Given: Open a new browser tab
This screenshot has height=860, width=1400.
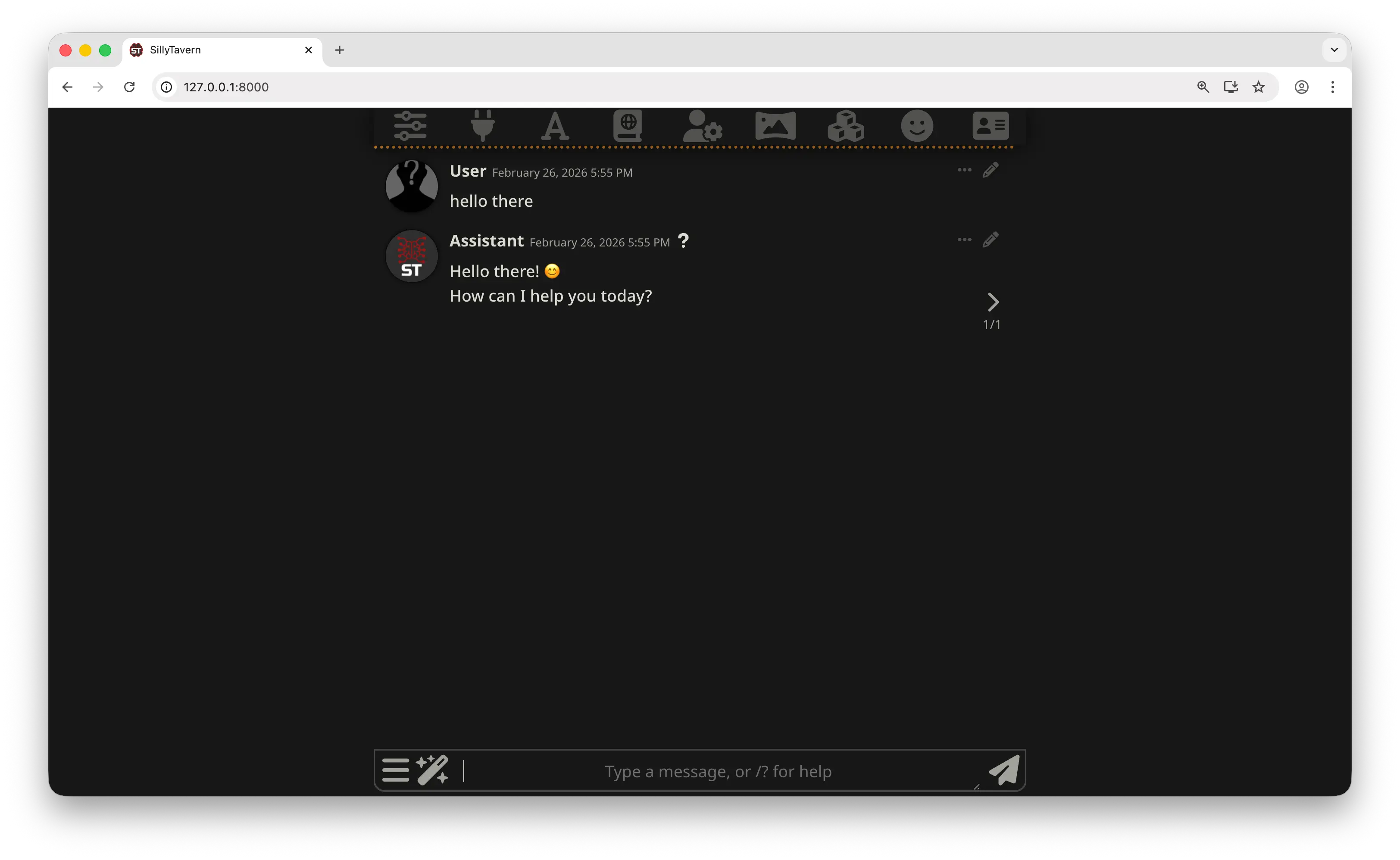Looking at the screenshot, I should (339, 50).
